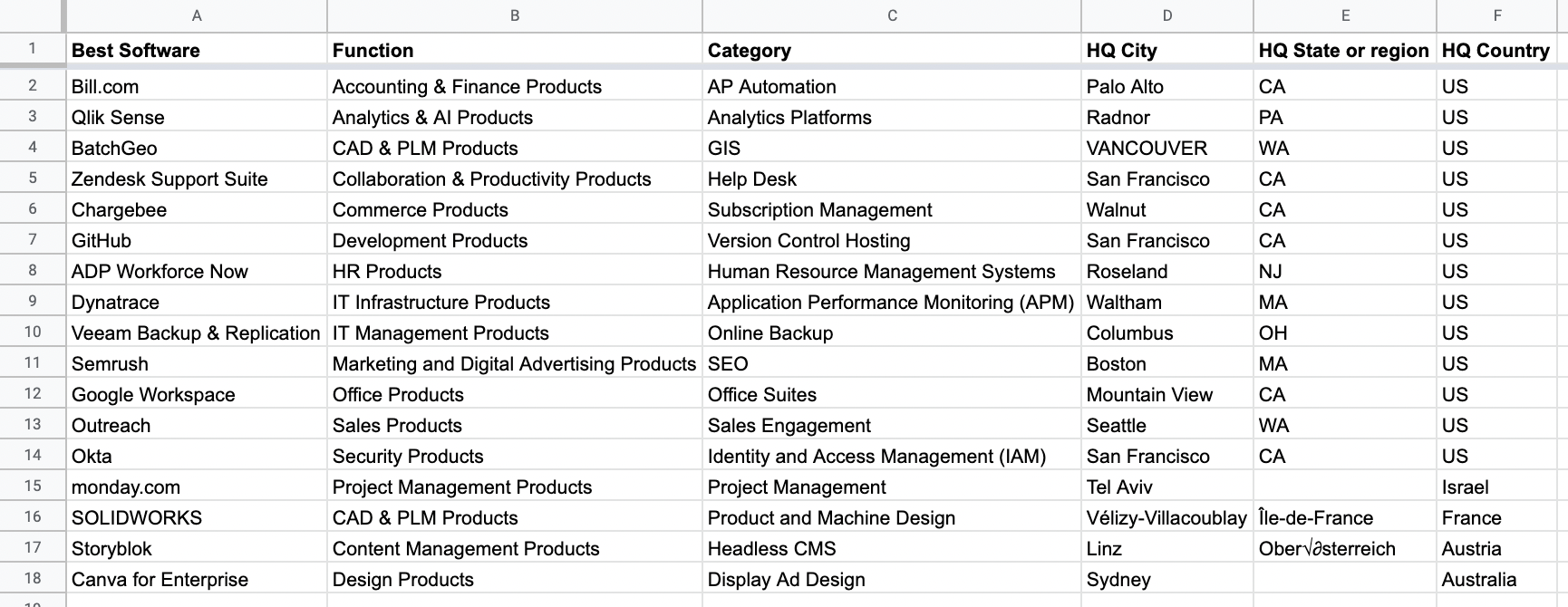Screen dimensions: 1568x607
Task: Select the Google Workspace cell
Action: [x=197, y=394]
